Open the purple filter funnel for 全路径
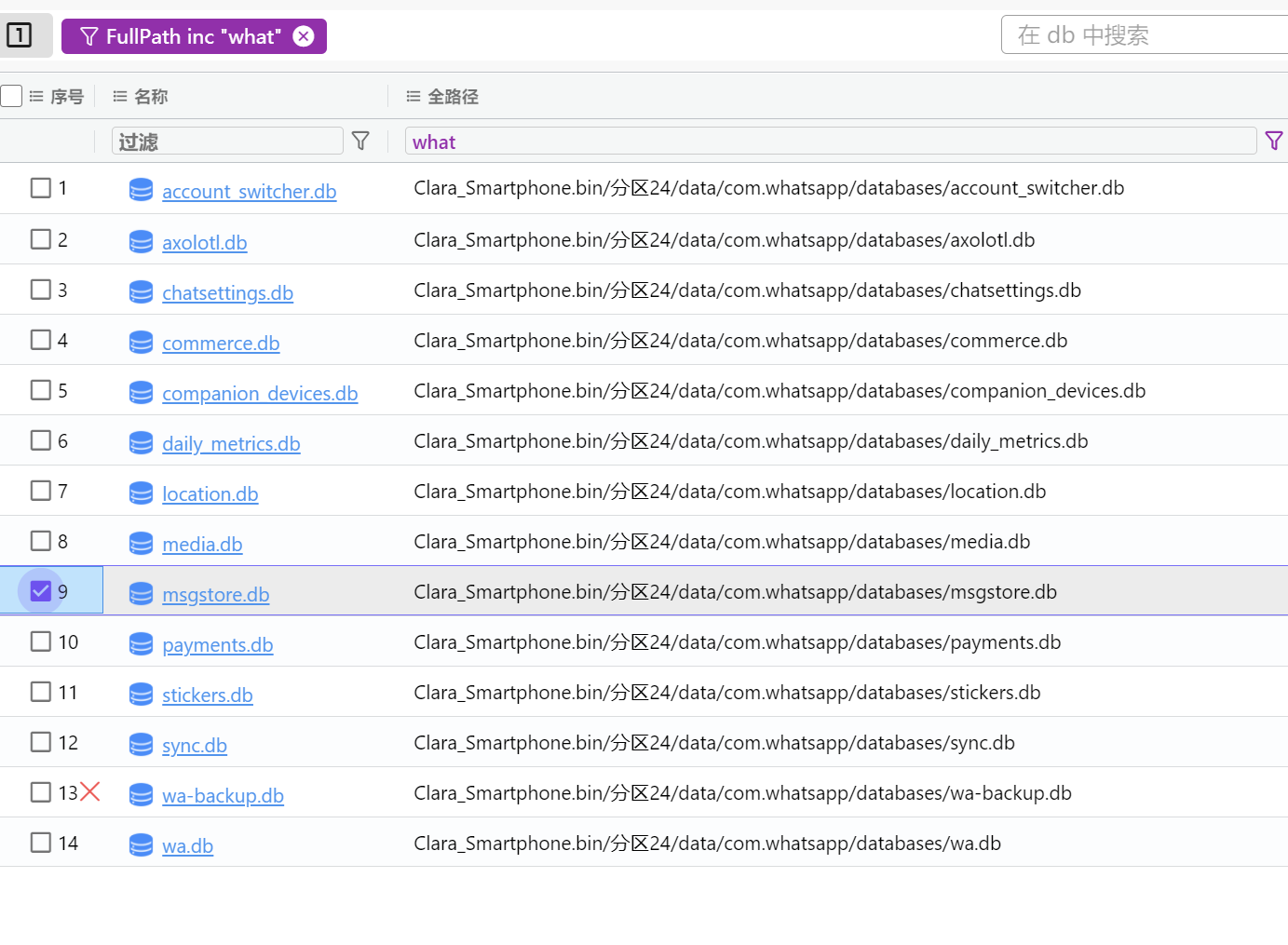The width and height of the screenshot is (1288, 945). [x=1274, y=141]
